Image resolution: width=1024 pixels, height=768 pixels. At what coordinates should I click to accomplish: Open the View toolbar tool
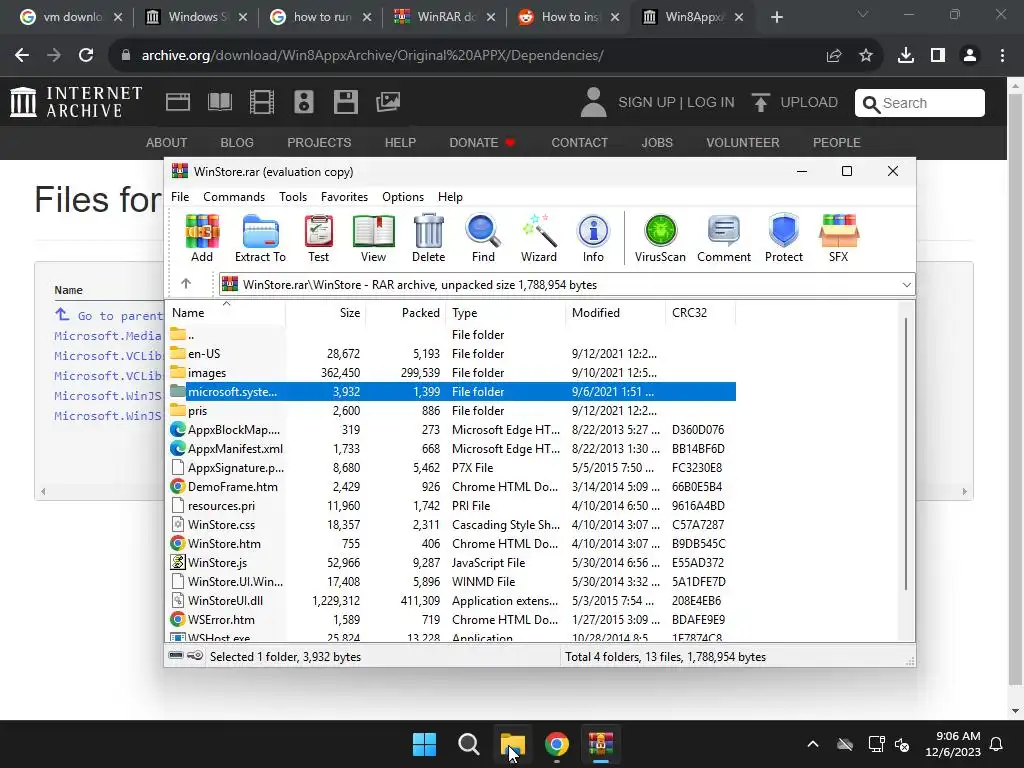point(373,238)
